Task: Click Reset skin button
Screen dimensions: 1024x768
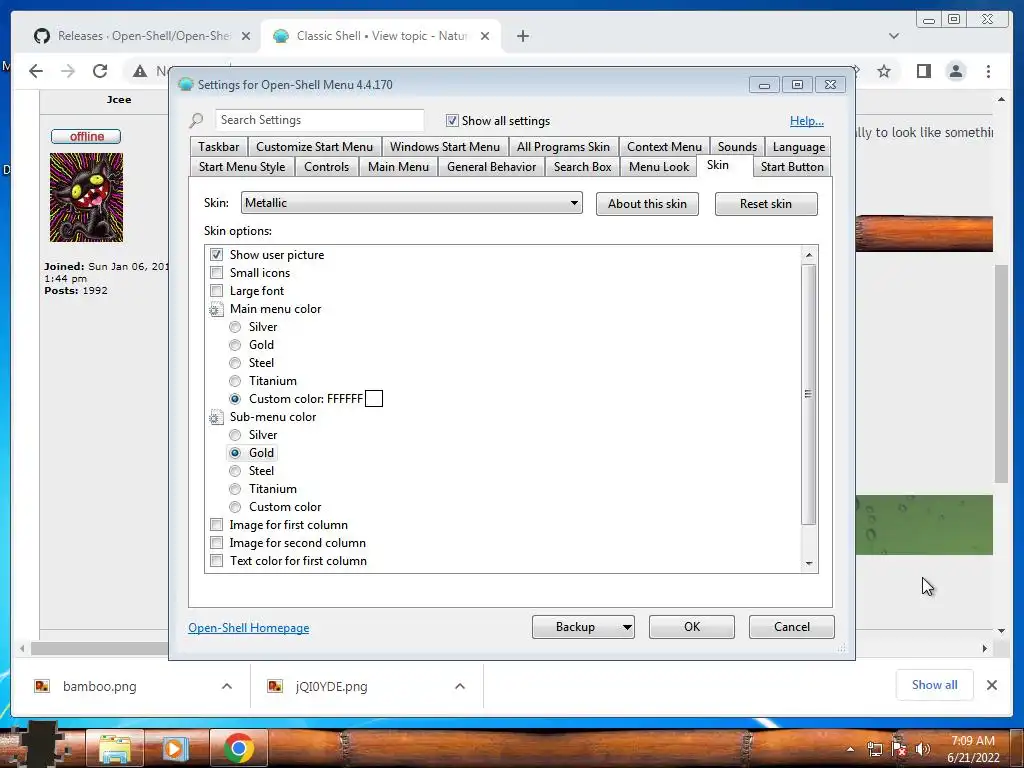Action: coord(766,204)
